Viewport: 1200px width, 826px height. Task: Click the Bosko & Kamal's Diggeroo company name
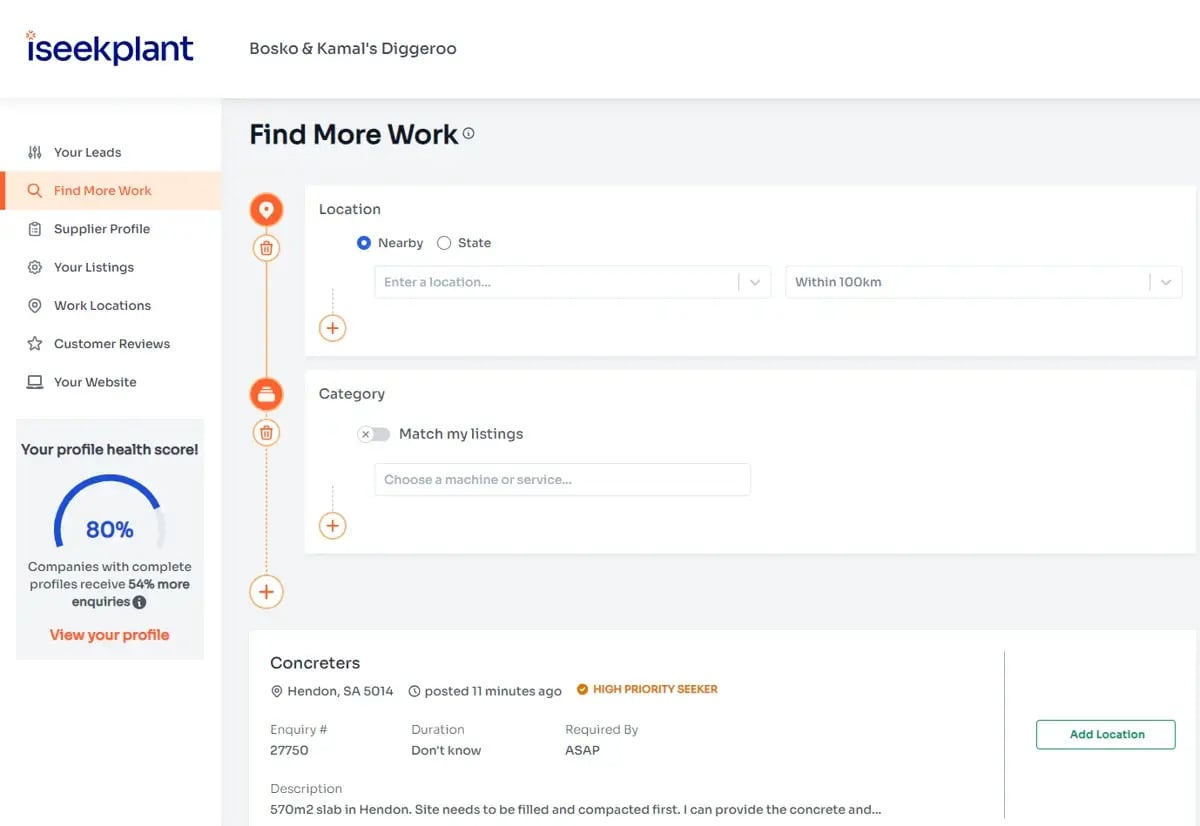coord(353,48)
